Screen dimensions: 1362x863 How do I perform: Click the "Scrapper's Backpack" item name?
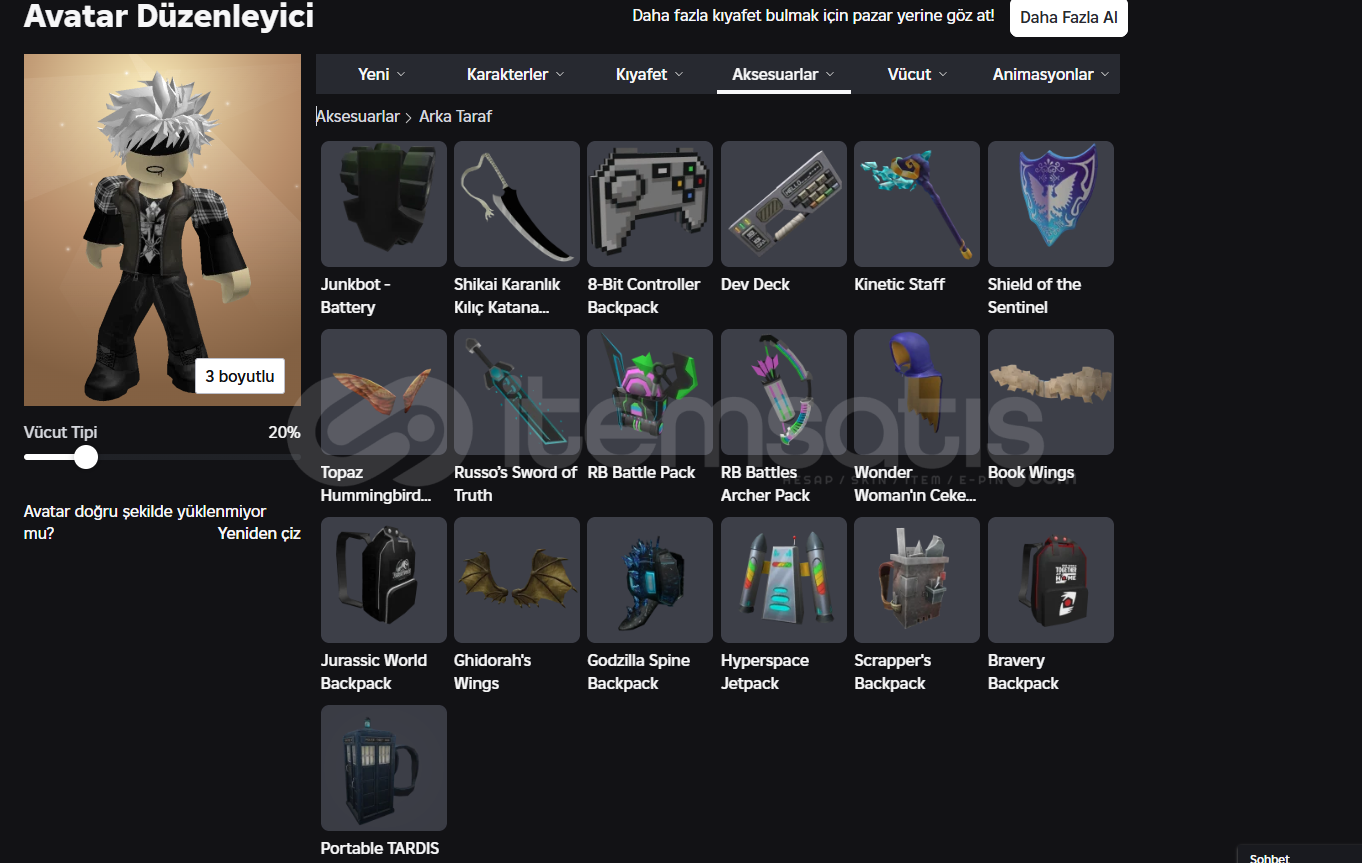pyautogui.click(x=893, y=672)
